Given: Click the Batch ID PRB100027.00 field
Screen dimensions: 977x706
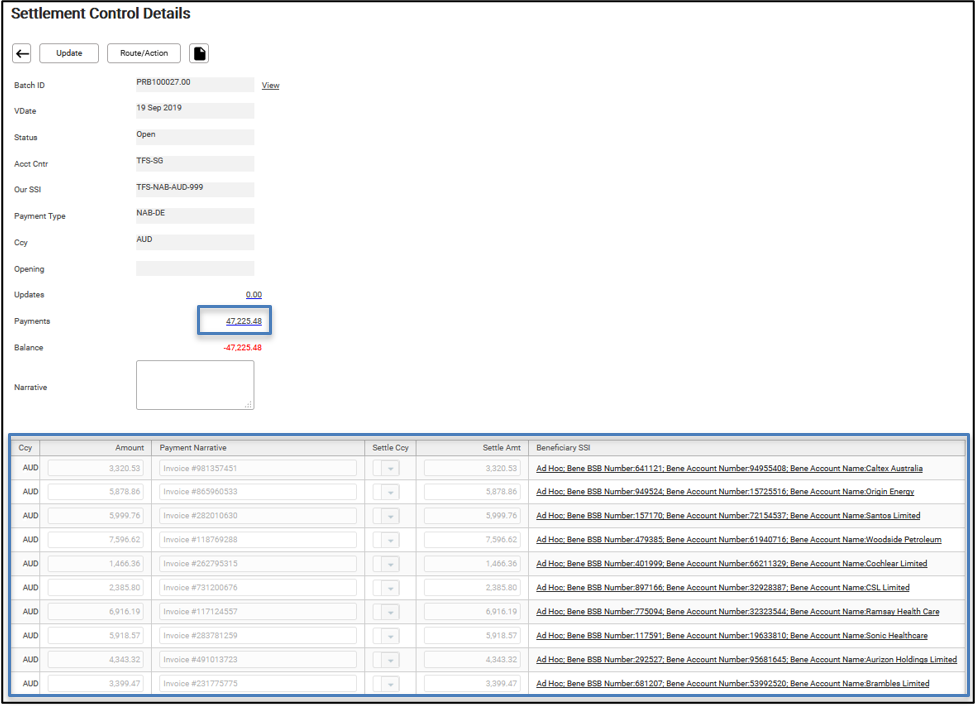Looking at the screenshot, I should 195,84.
